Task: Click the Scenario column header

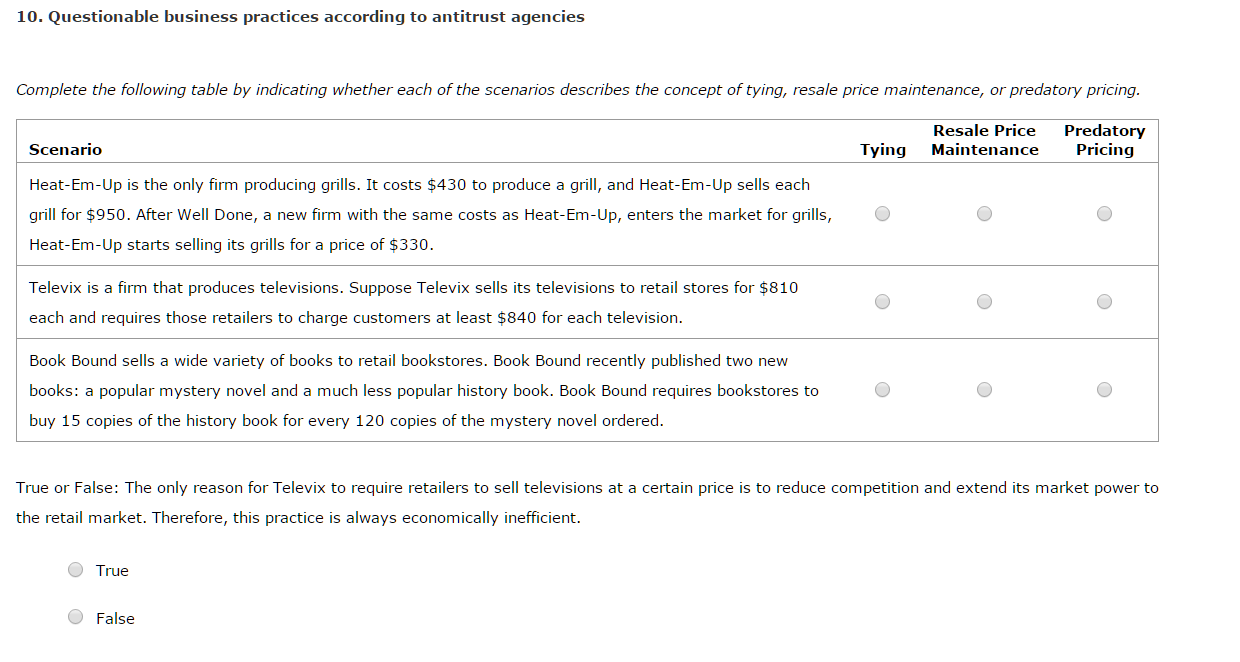Action: tap(65, 150)
